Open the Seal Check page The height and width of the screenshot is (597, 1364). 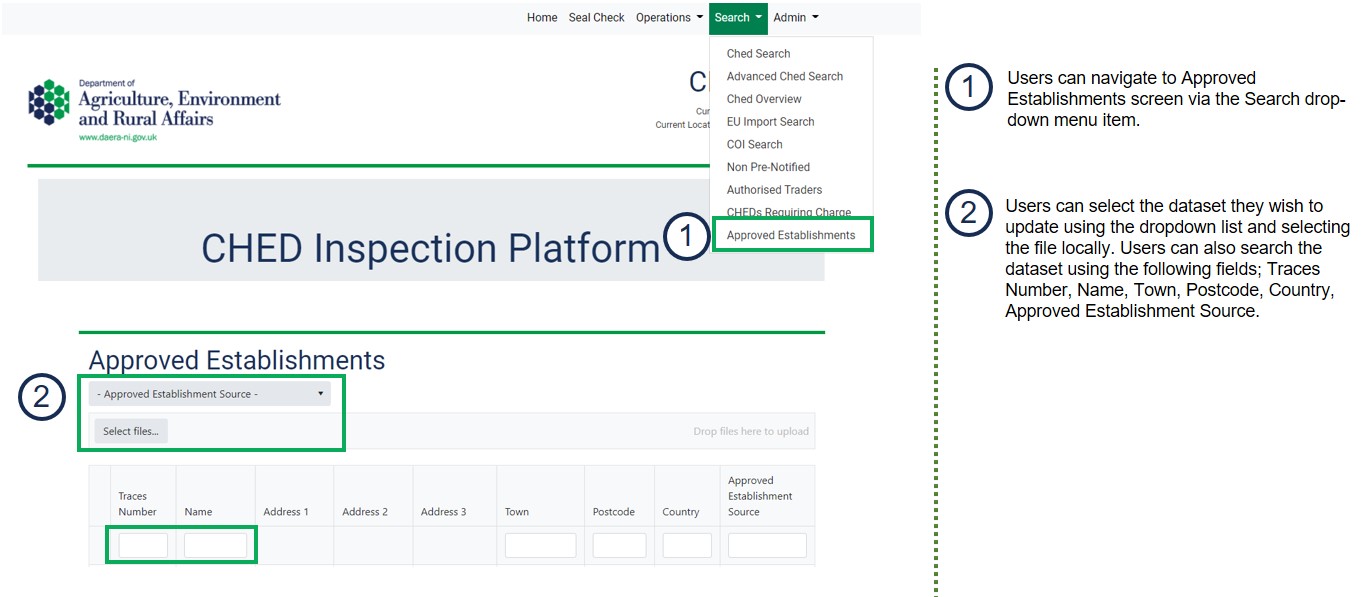(596, 18)
